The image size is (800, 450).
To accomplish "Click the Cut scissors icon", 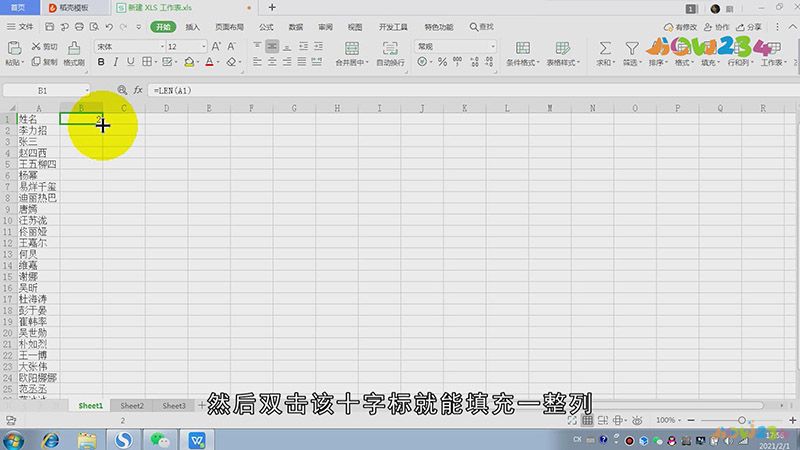I will 36,46.
